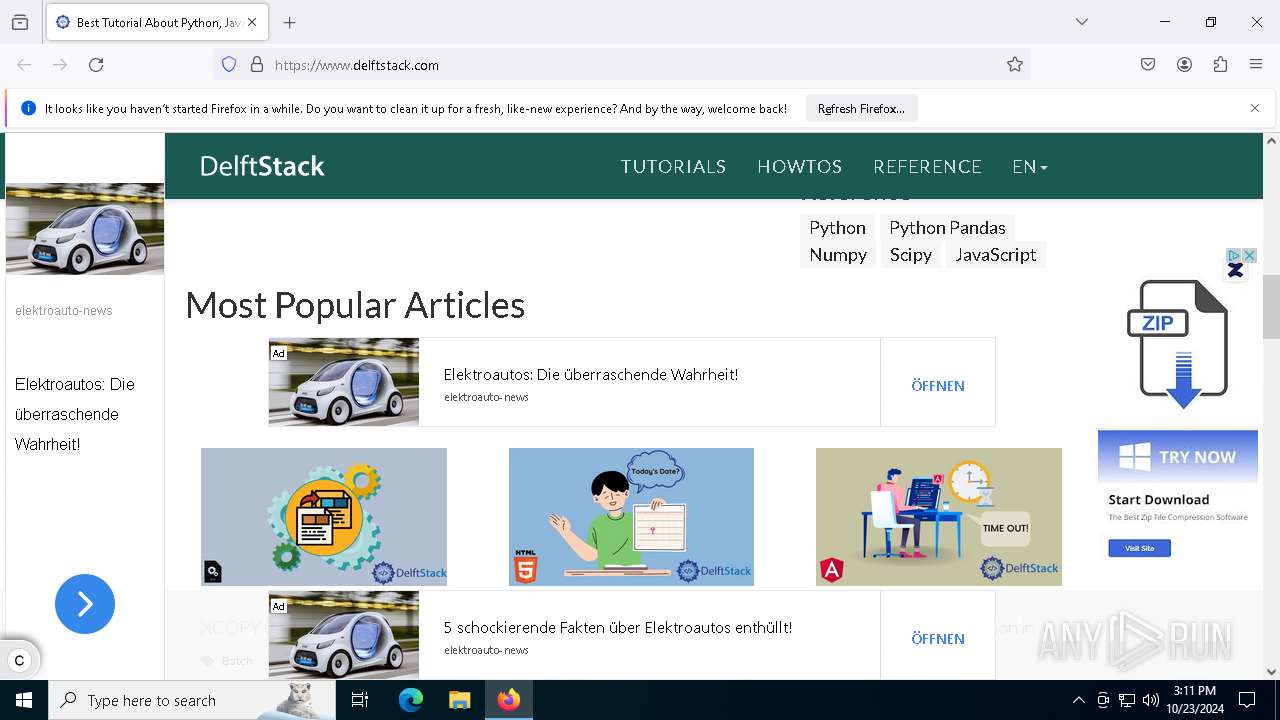View site security padlock info
The image size is (1280, 720).
coord(257,65)
